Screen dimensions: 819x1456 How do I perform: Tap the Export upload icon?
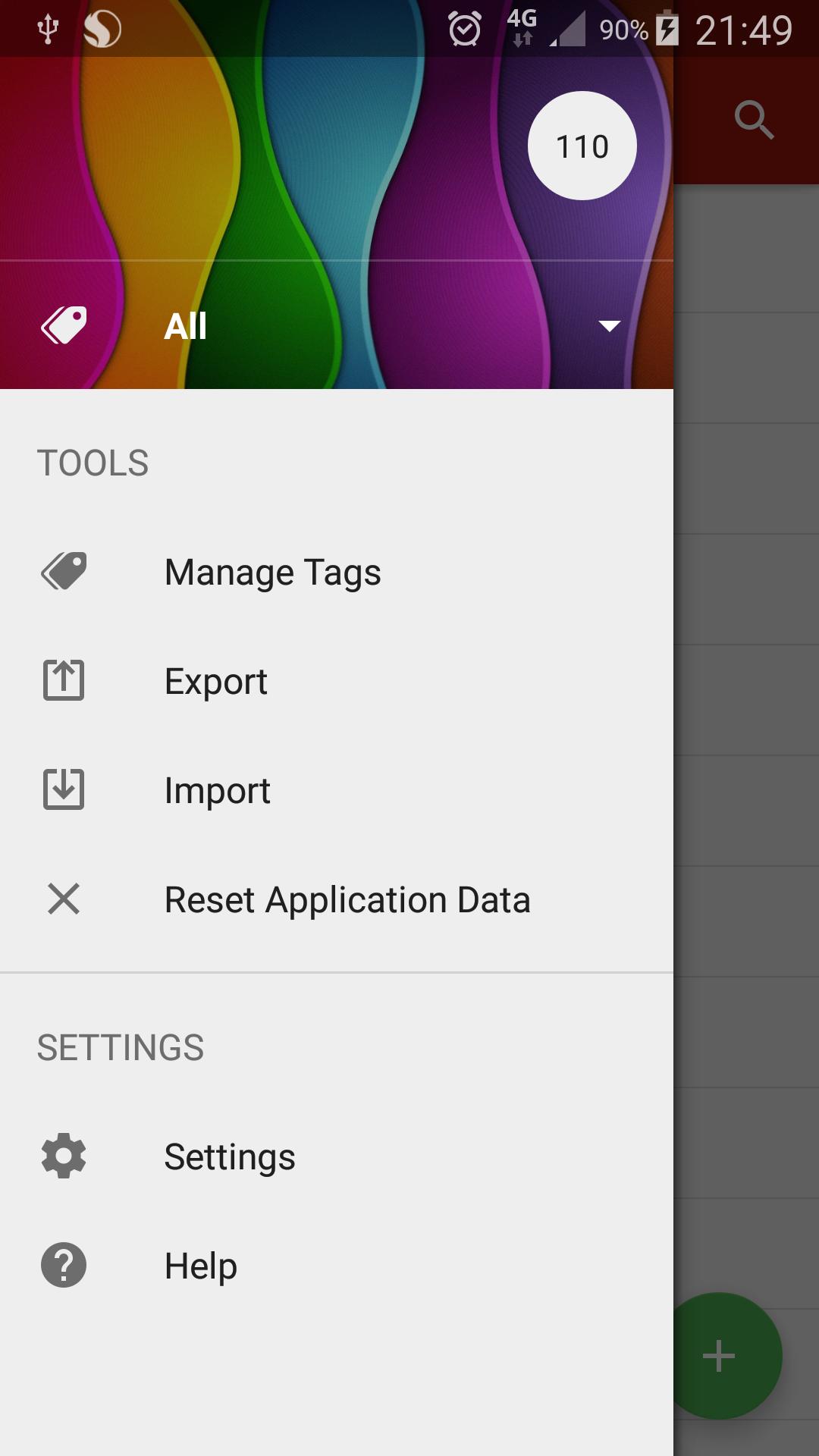[x=64, y=680]
